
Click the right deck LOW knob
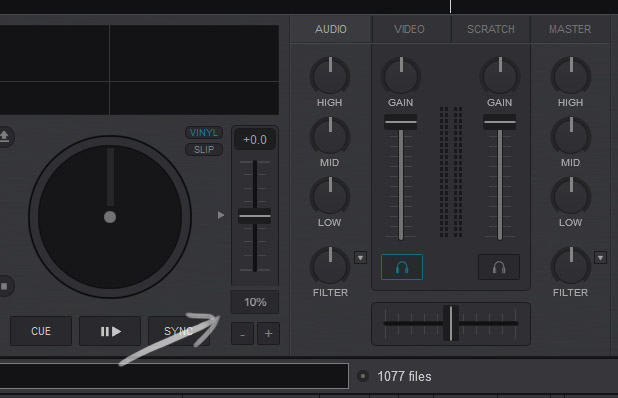coord(571,196)
